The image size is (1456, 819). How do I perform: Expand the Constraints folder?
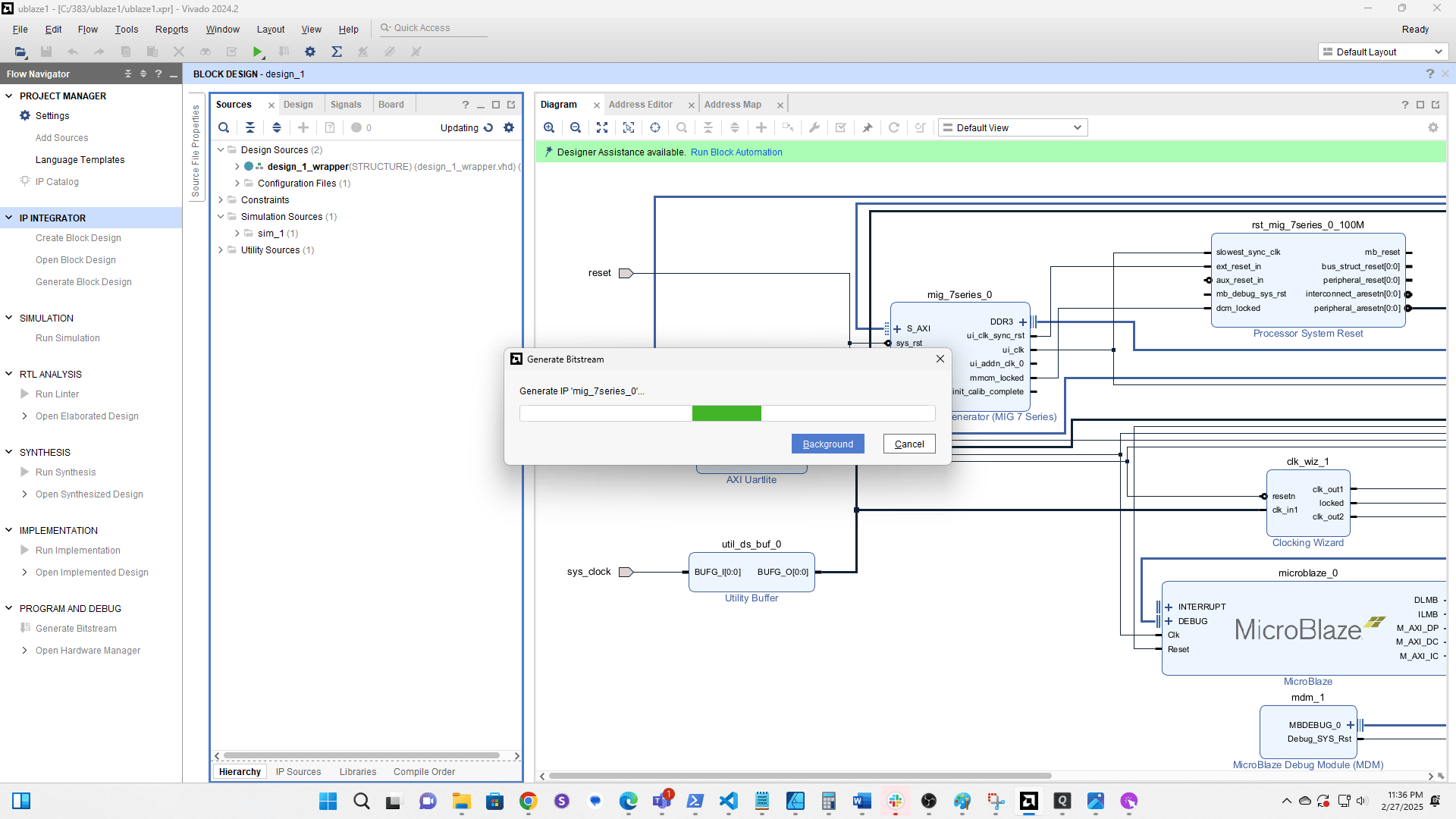pyautogui.click(x=221, y=200)
